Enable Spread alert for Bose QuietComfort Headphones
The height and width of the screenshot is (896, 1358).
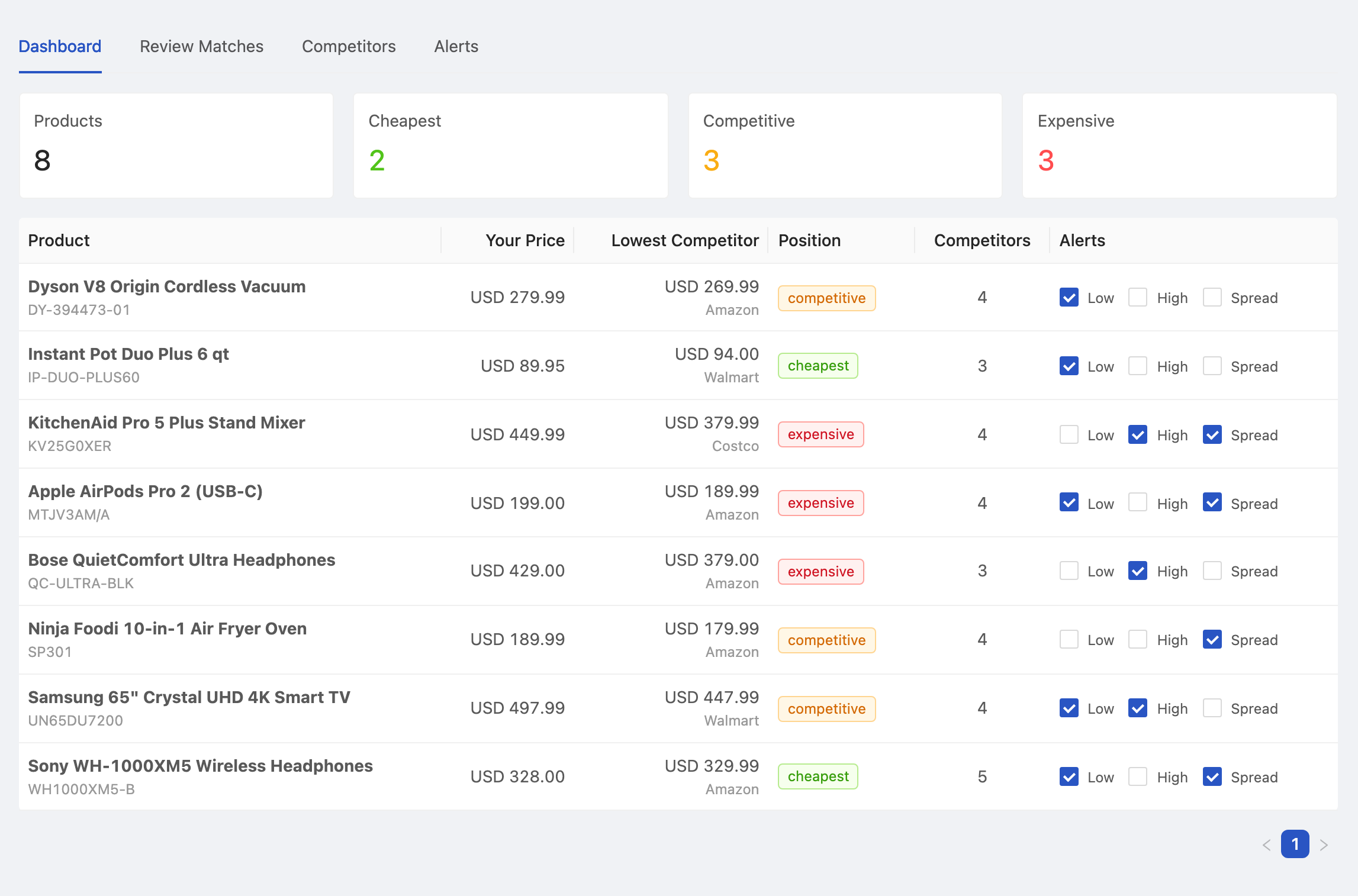tap(1212, 571)
